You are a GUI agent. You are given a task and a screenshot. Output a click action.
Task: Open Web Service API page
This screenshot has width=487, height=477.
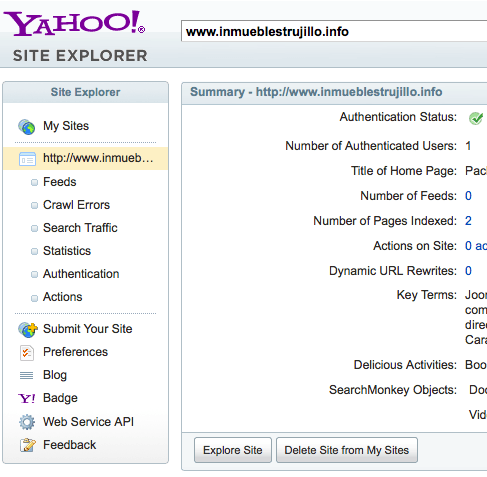pyautogui.click(x=88, y=422)
